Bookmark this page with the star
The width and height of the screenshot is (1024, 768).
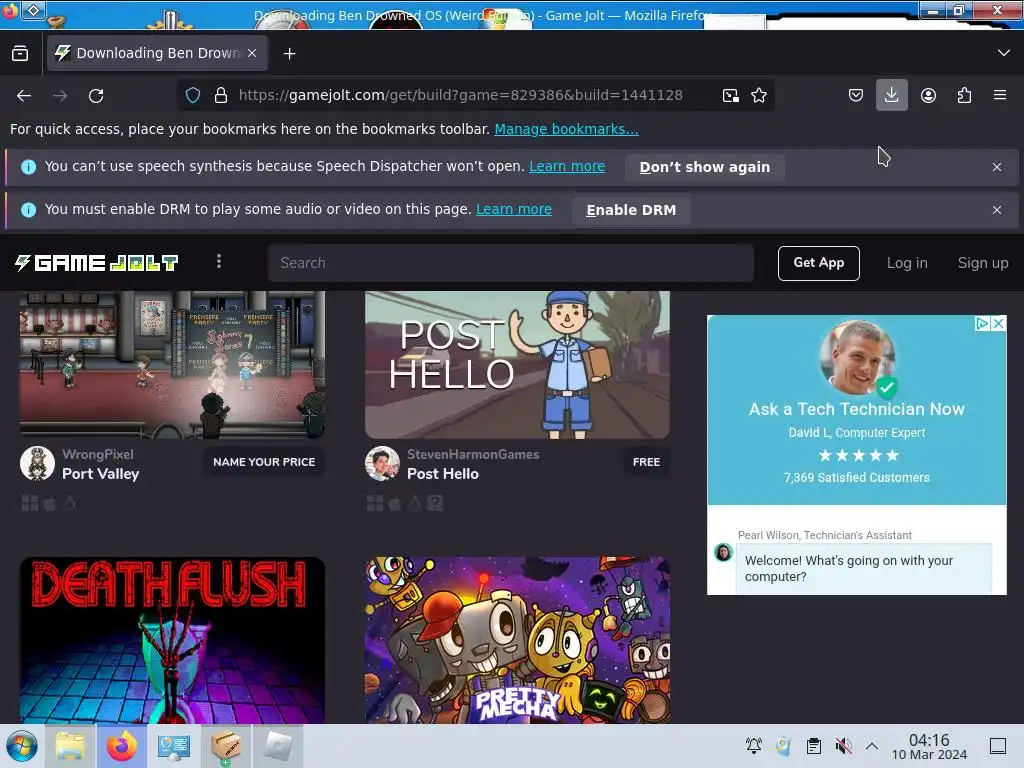(x=759, y=95)
